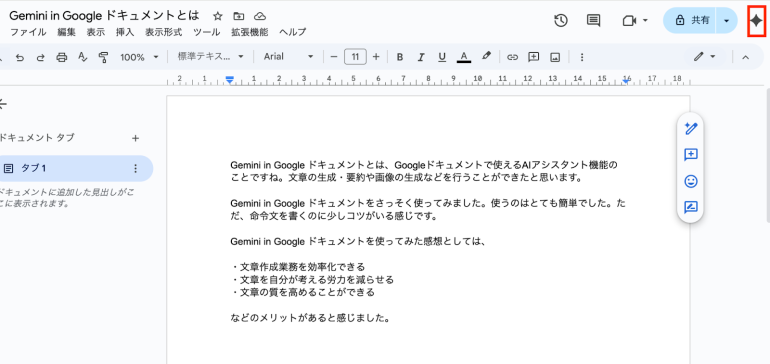The width and height of the screenshot is (770, 364).
Task: Open the ツール menu
Action: pyautogui.click(x=207, y=32)
